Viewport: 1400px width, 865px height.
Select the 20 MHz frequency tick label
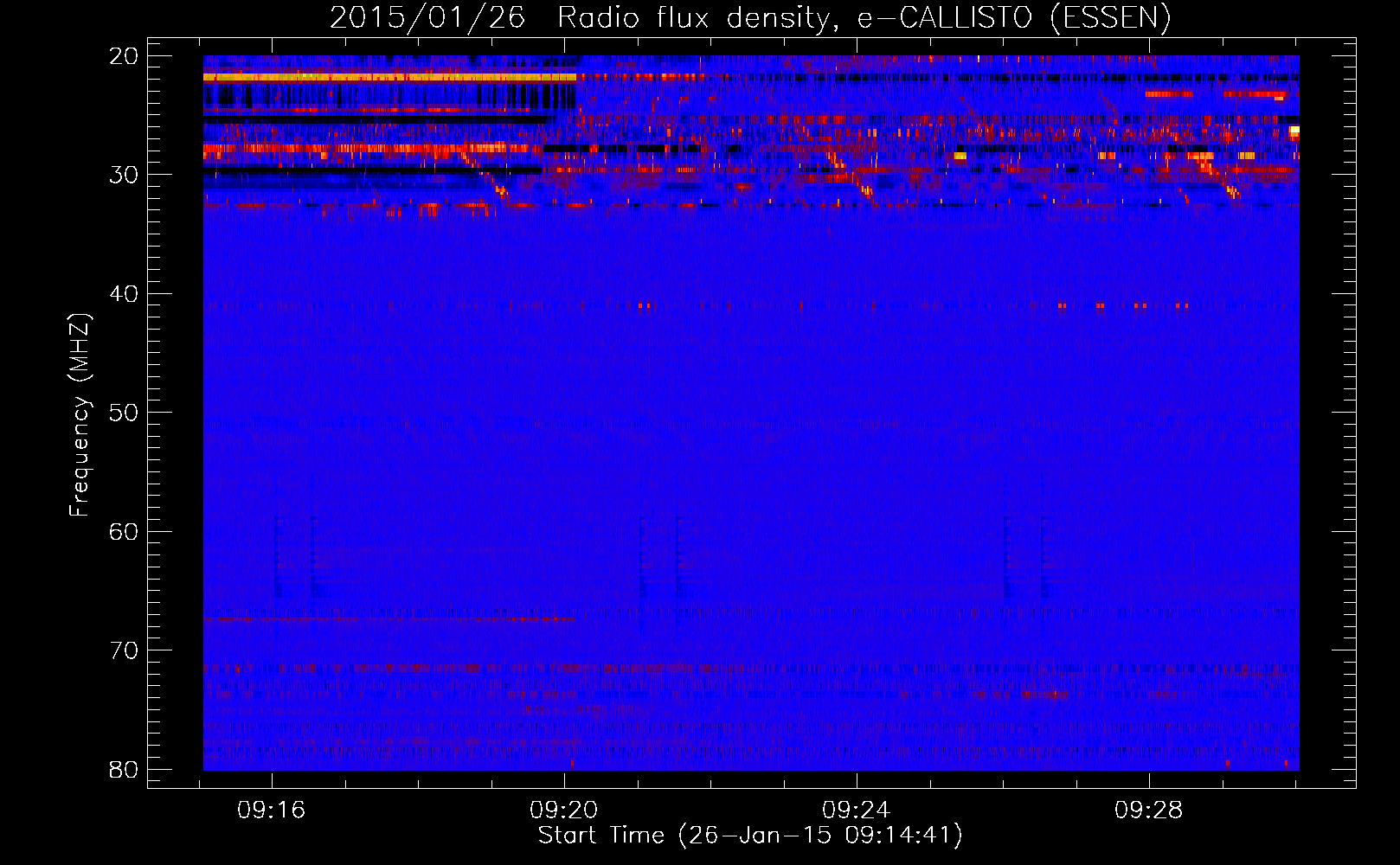click(x=125, y=56)
